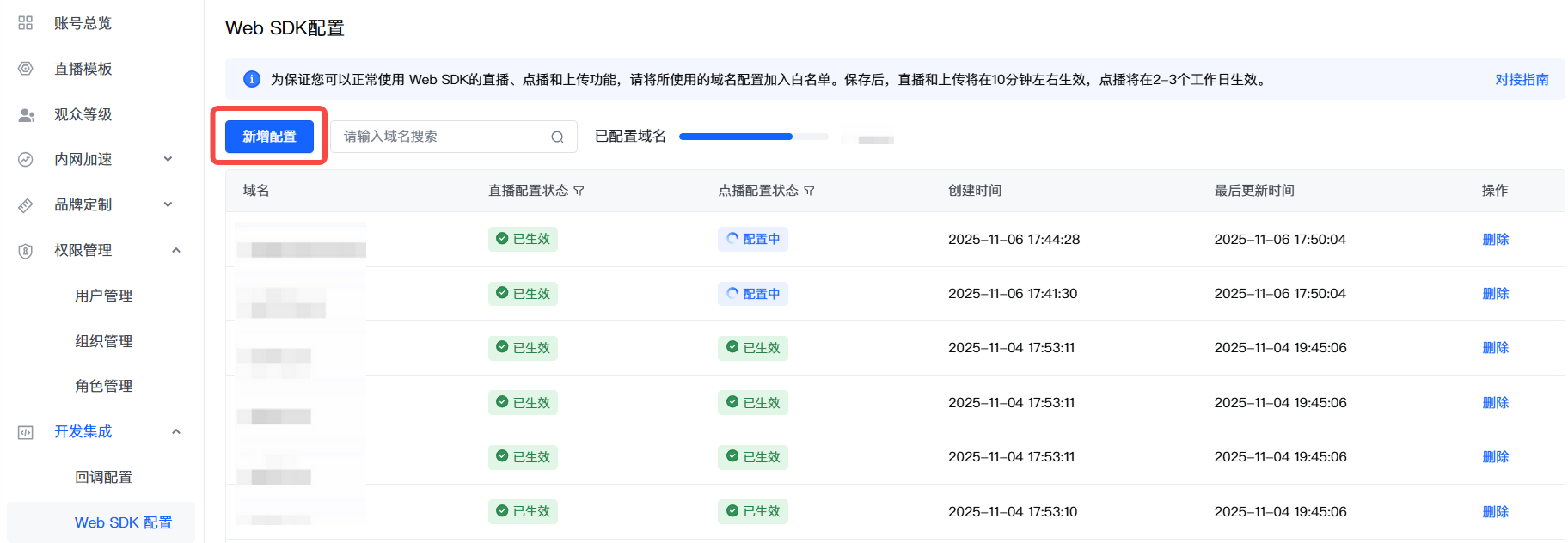
Task: Open 用户管理 in the sidebar
Action: (103, 296)
